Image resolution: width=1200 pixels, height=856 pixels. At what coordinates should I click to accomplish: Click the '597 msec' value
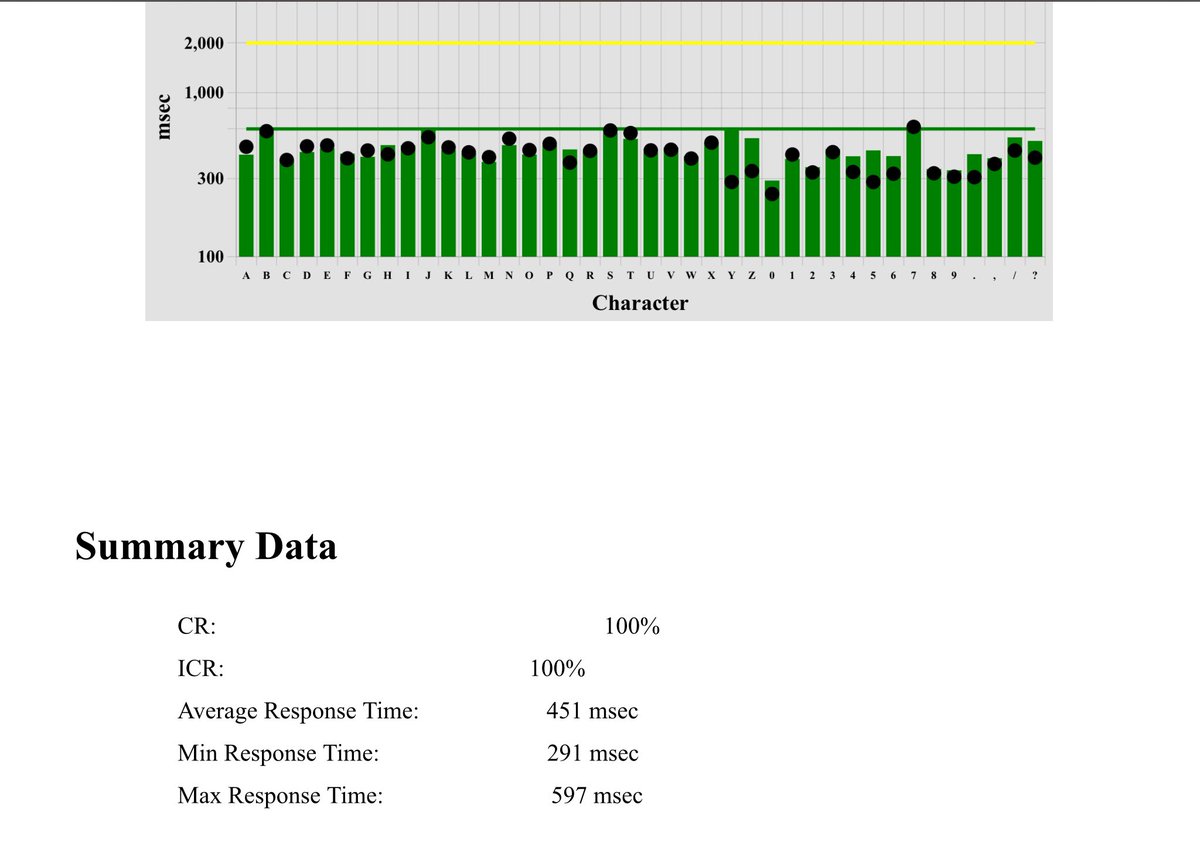[x=597, y=796]
